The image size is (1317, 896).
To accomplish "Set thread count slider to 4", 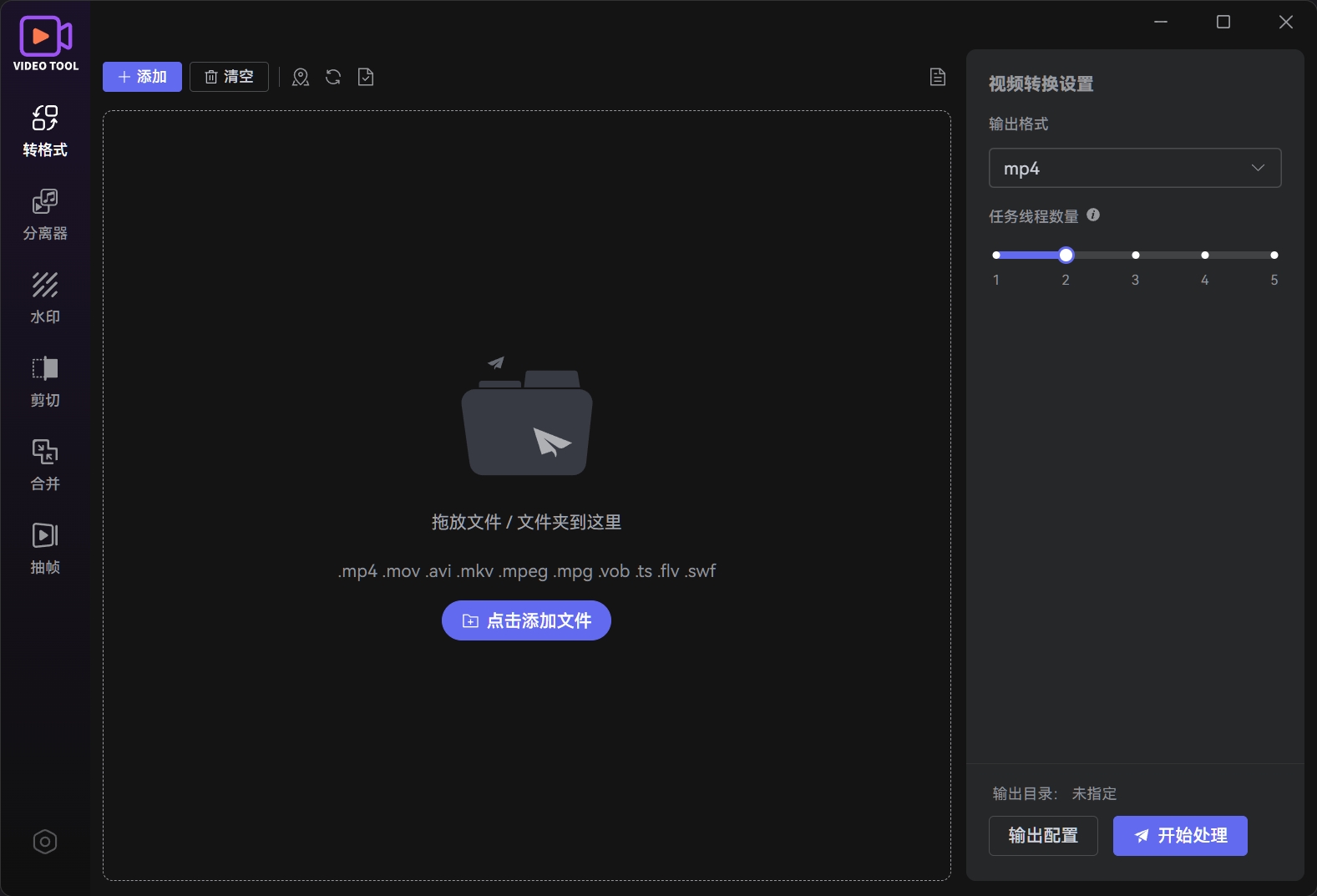I will (1204, 256).
